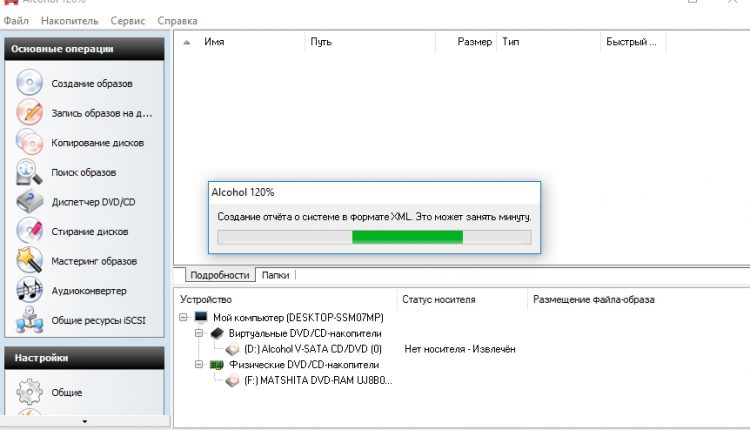The height and width of the screenshot is (430, 750).
Task: Collapse the Основные операции panel header
Action: [84, 49]
